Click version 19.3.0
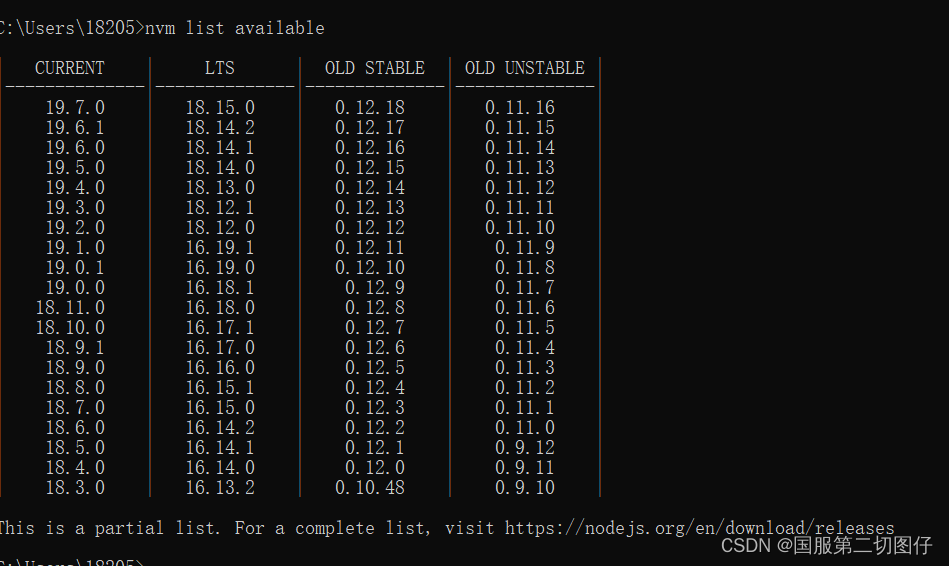 75,208
